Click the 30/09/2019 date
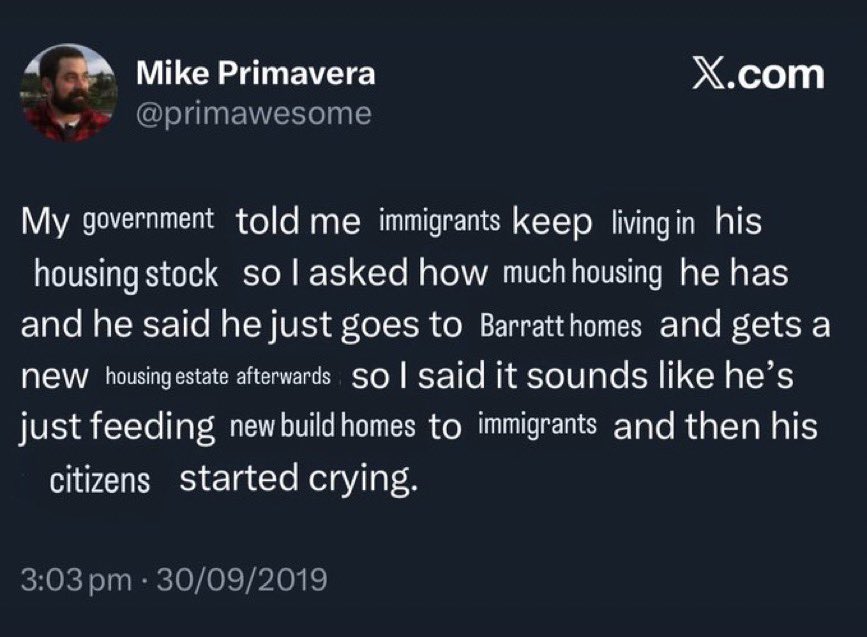Viewport: 867px width, 637px height. [x=242, y=579]
